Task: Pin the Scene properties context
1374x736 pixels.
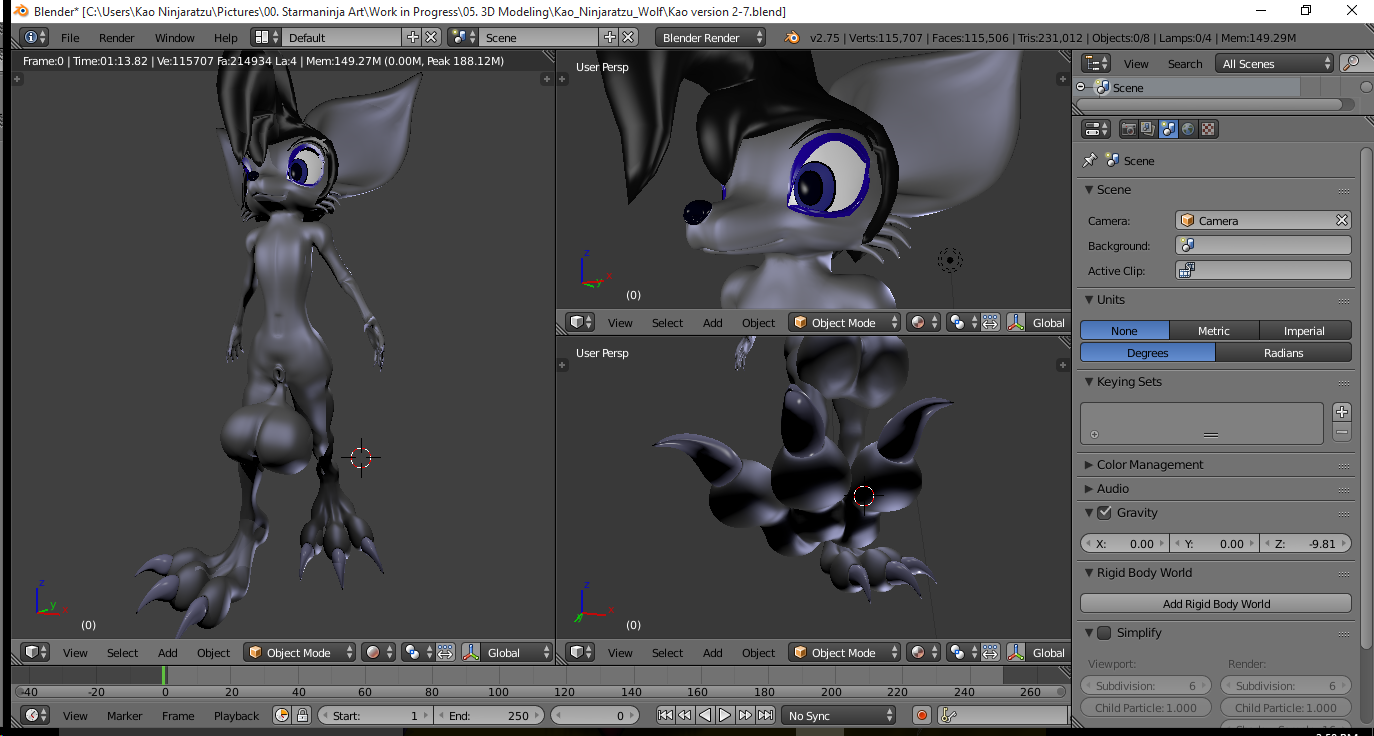Action: [x=1090, y=160]
